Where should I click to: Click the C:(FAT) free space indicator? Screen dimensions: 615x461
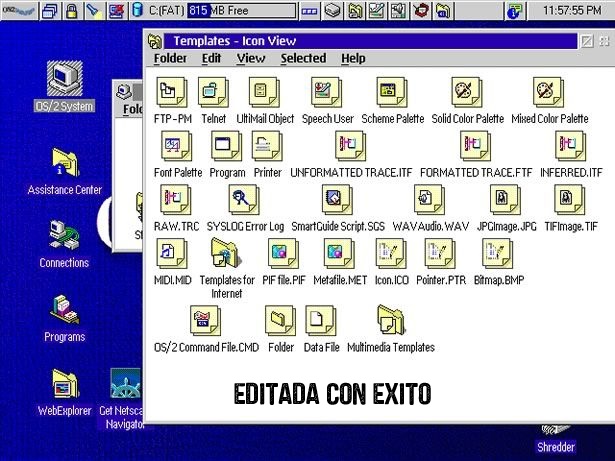pyautogui.click(x=241, y=10)
